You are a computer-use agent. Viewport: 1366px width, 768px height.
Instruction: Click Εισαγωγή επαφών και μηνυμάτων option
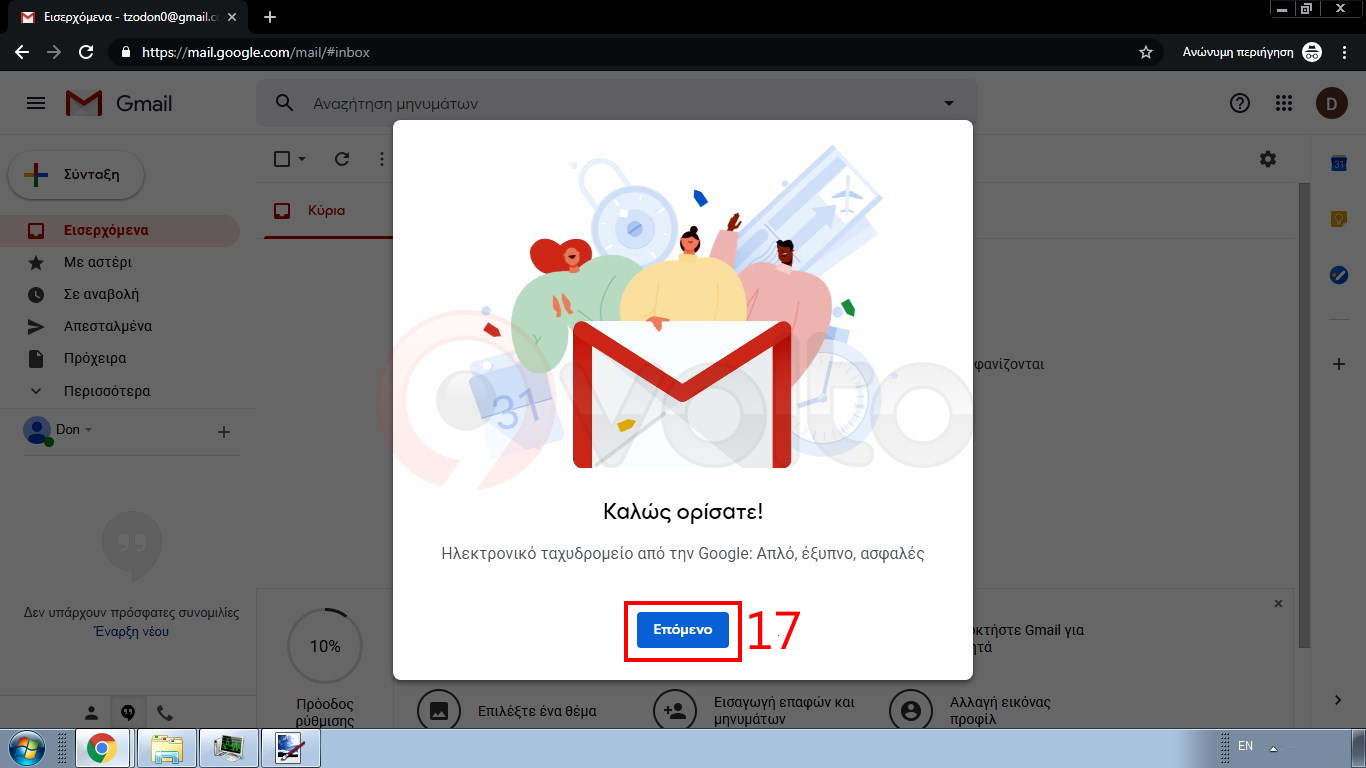click(x=757, y=711)
